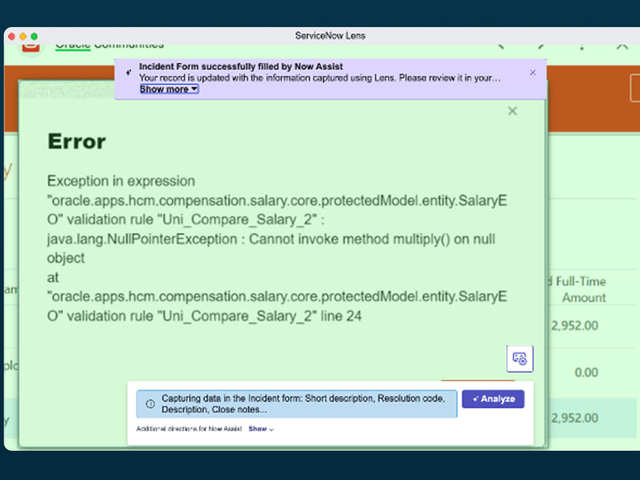
Task: Dismiss the Now Assist notification banner
Action: tap(533, 73)
